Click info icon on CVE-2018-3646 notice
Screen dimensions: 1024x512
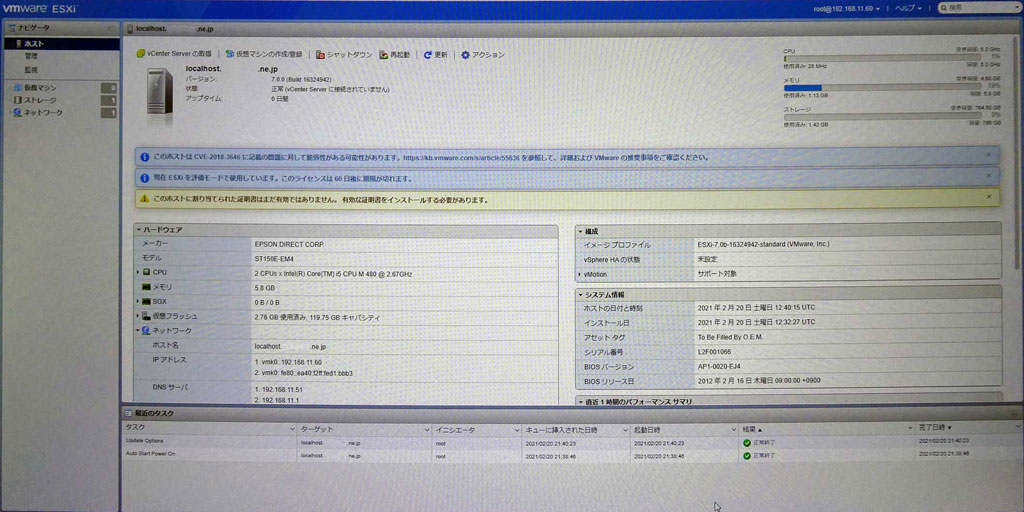144,157
